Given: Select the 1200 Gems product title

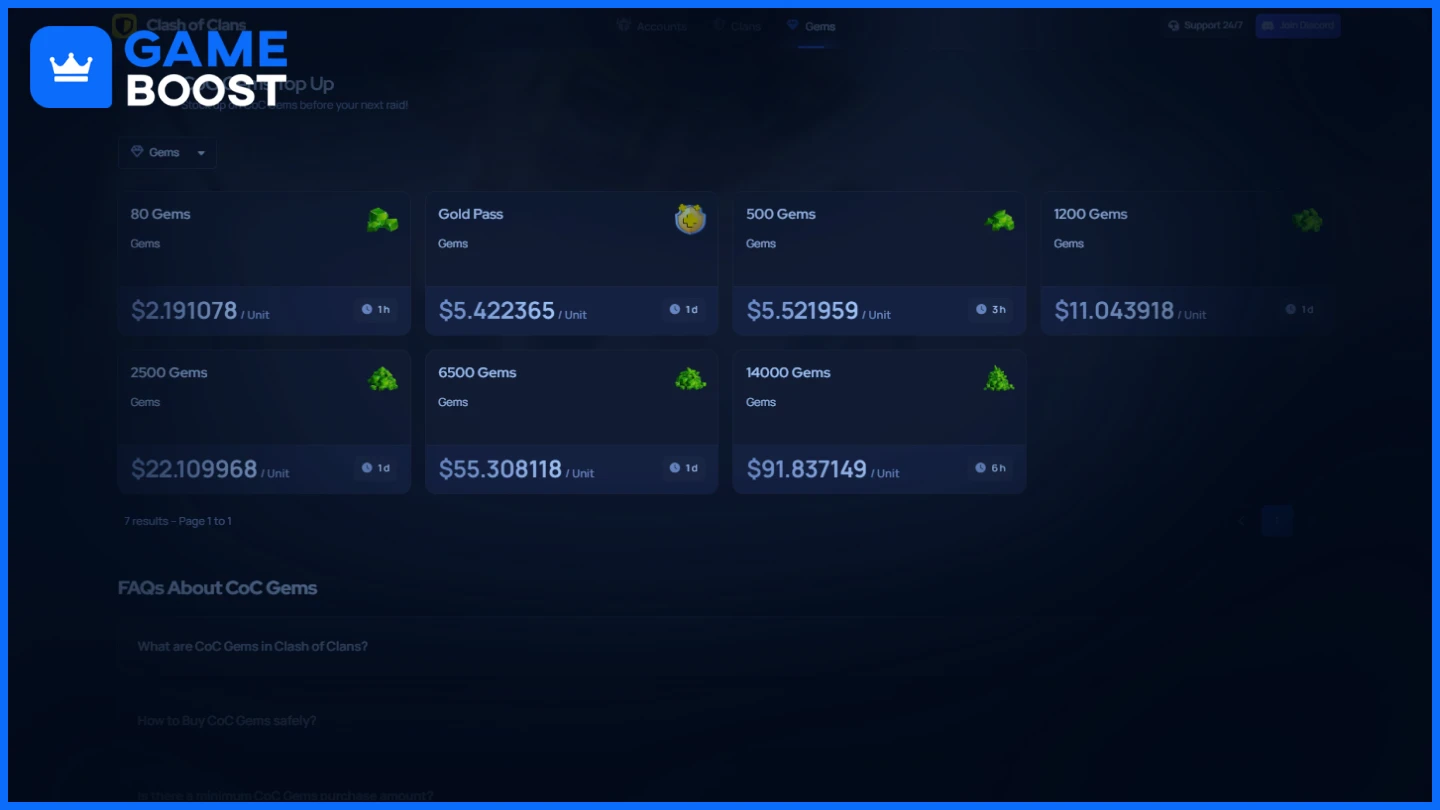Looking at the screenshot, I should [1091, 214].
